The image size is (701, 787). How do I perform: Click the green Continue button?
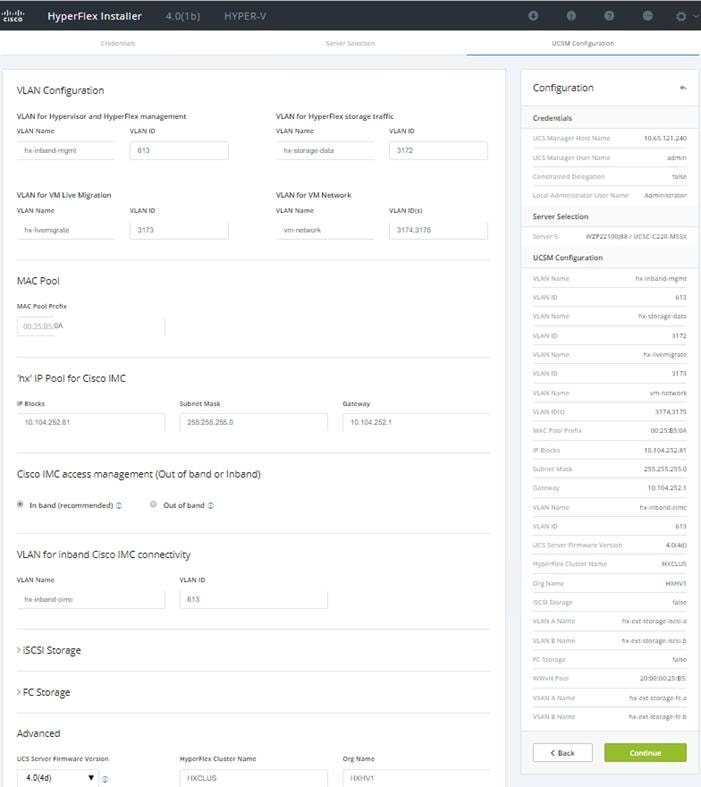click(645, 752)
